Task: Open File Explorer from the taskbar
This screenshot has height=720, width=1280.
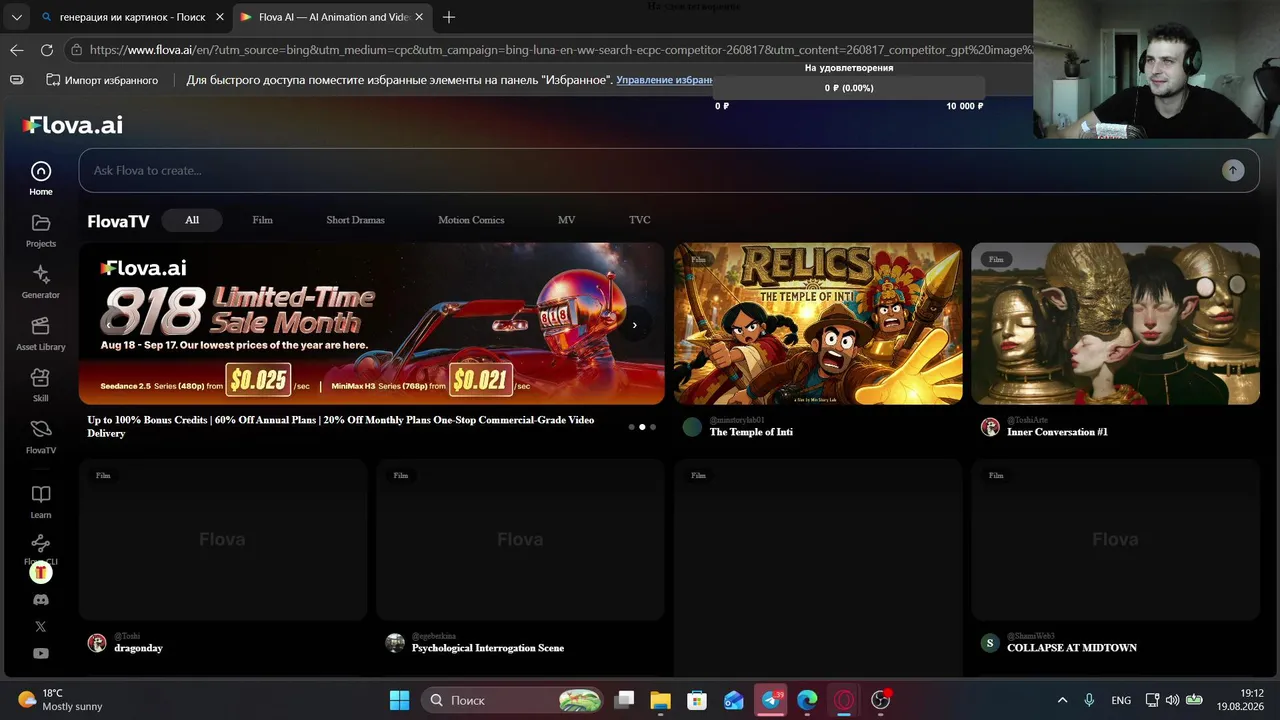Action: [660, 700]
